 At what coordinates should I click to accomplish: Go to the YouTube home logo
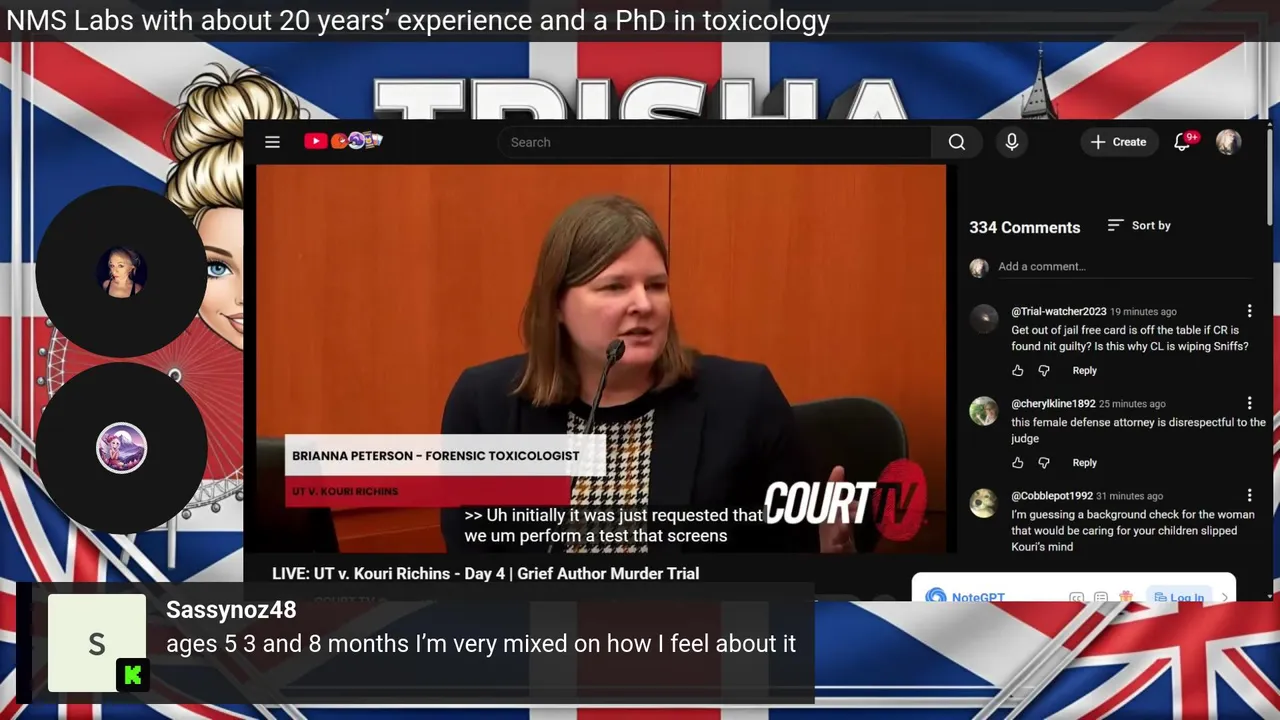coord(343,141)
